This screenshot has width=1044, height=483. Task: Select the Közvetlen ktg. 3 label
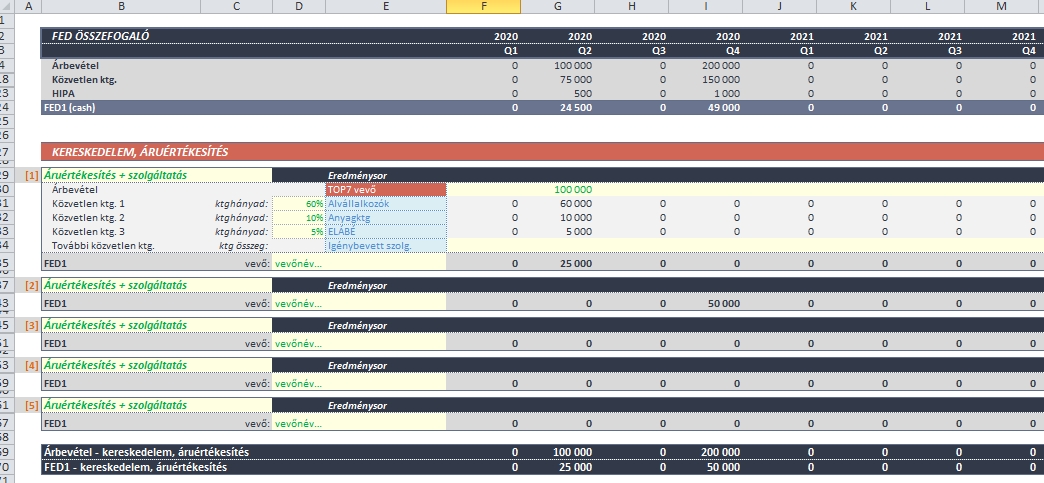88,231
